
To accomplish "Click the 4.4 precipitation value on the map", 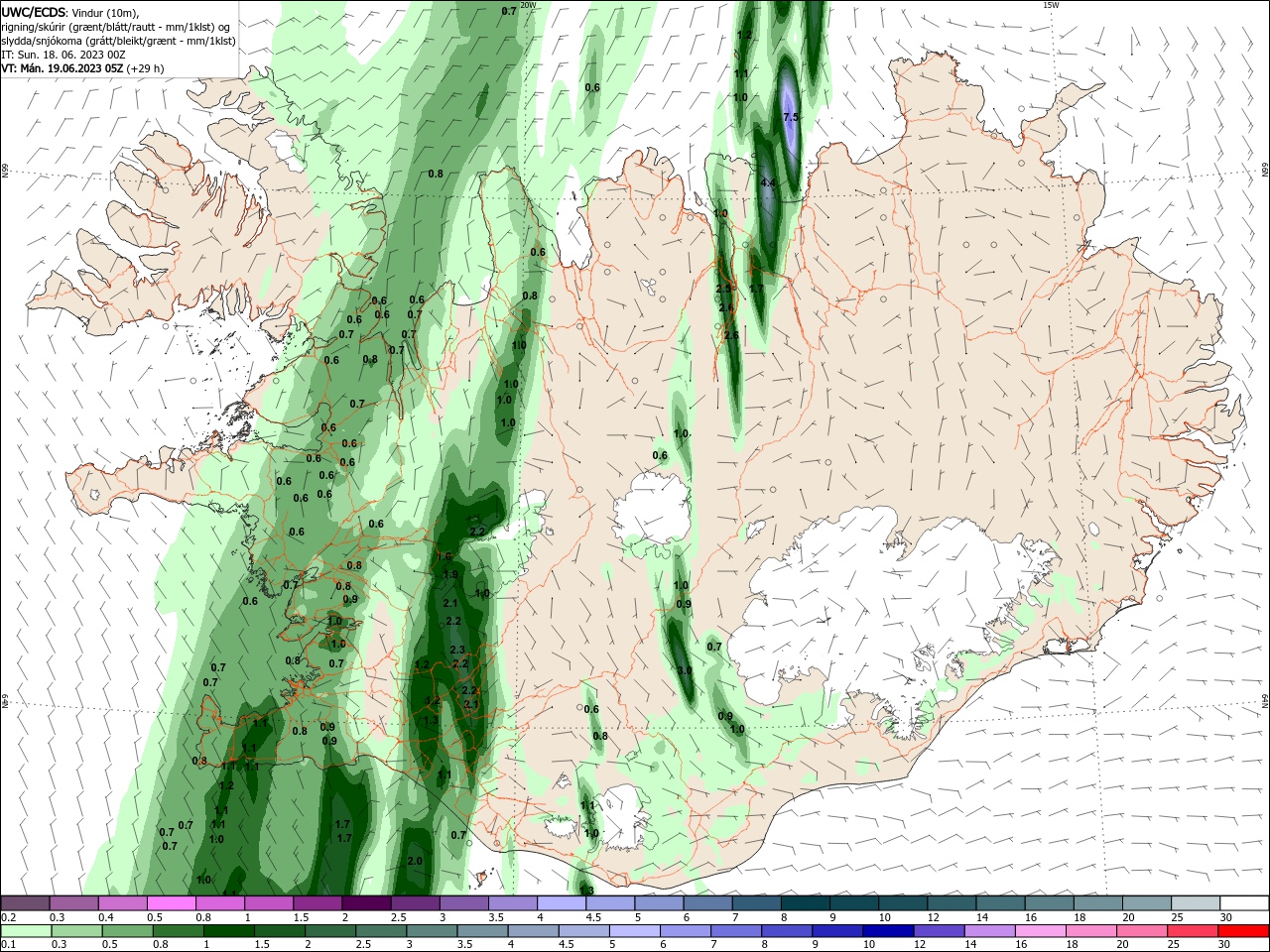I will pos(767,183).
